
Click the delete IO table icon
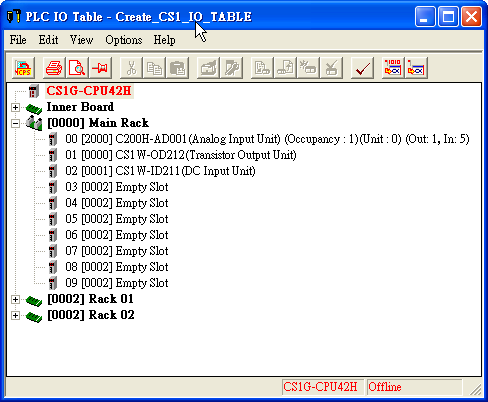(x=331, y=68)
